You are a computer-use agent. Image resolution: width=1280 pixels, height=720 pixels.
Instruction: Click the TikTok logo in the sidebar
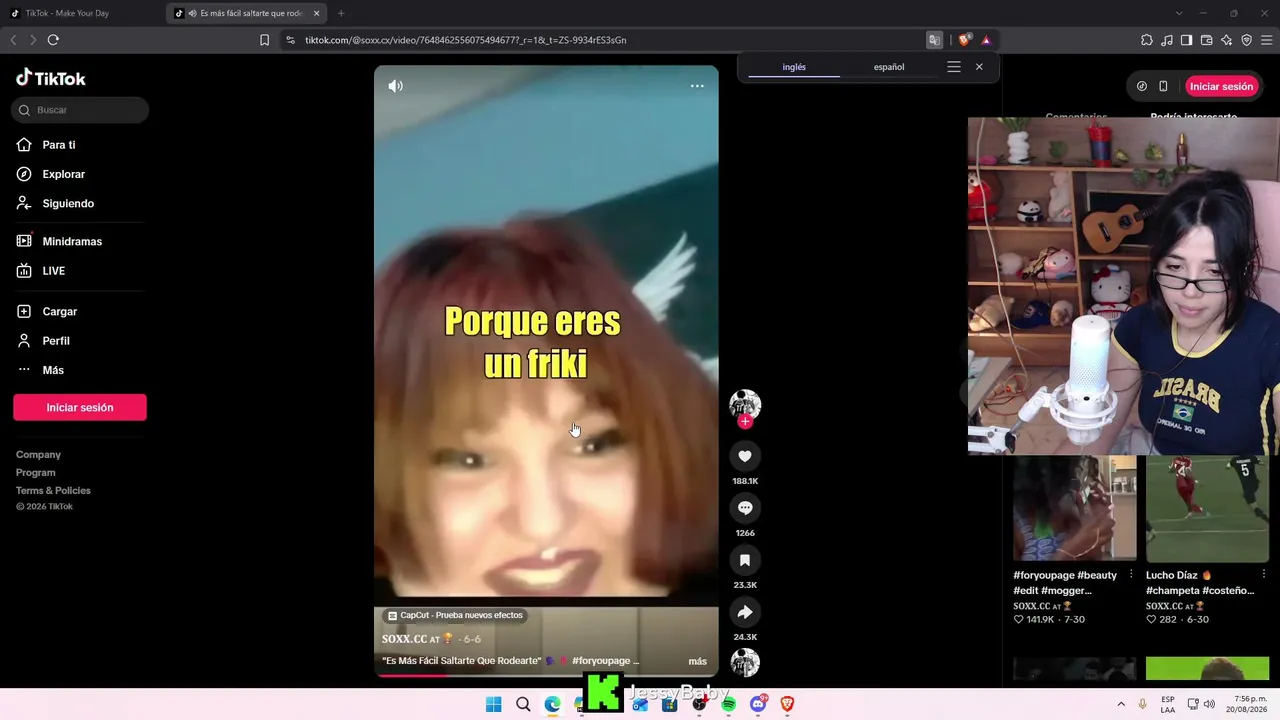pyautogui.click(x=51, y=78)
